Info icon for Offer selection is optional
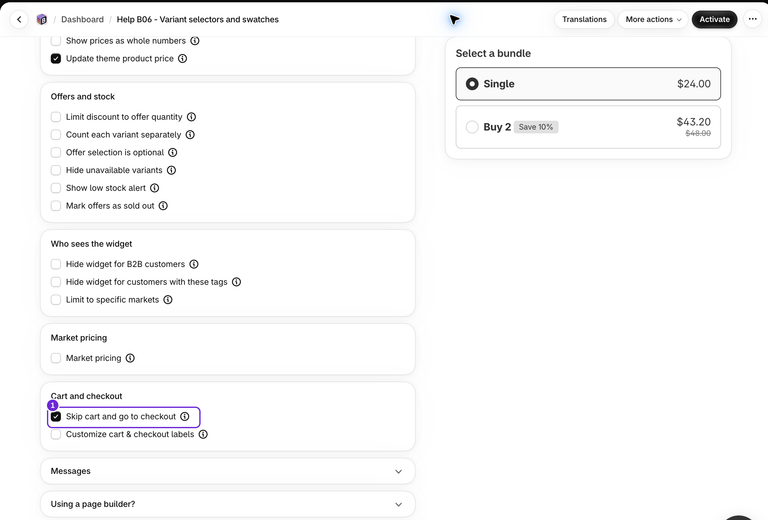The image size is (768, 520). pyautogui.click(x=173, y=152)
